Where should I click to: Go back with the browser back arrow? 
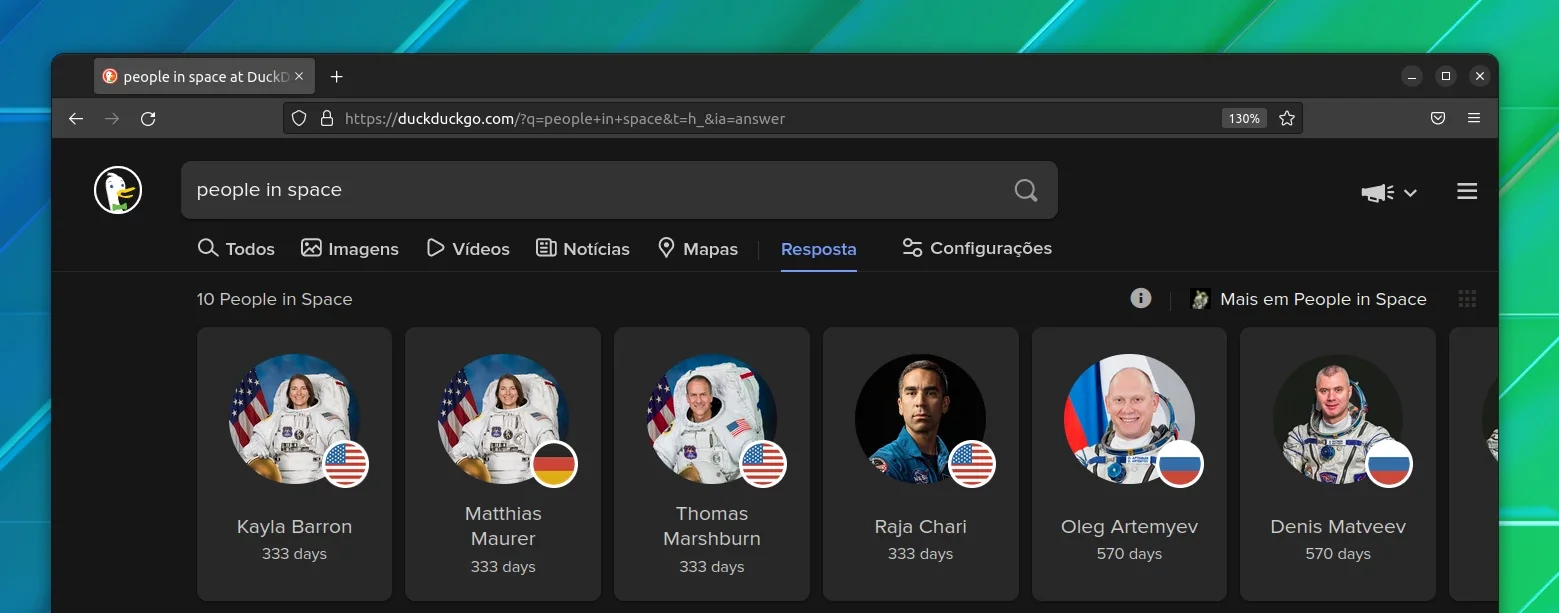76,118
